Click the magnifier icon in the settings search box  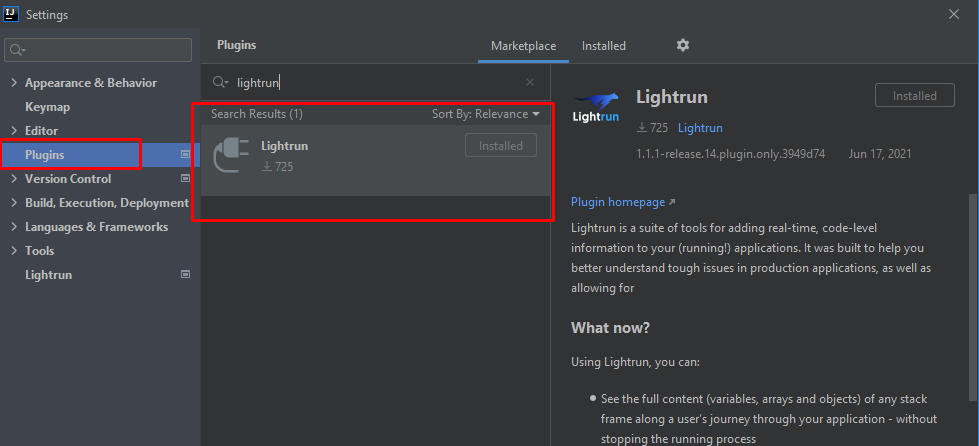[17, 50]
